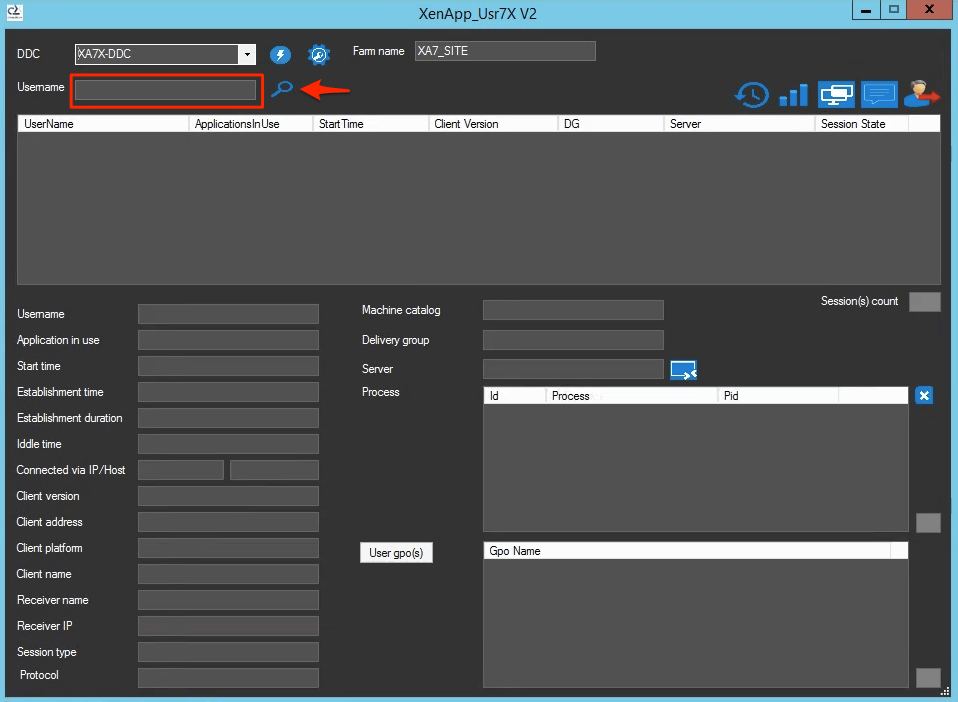The image size is (958, 702).
Task: Click the blue lightning bolt connect icon
Action: coord(280,55)
